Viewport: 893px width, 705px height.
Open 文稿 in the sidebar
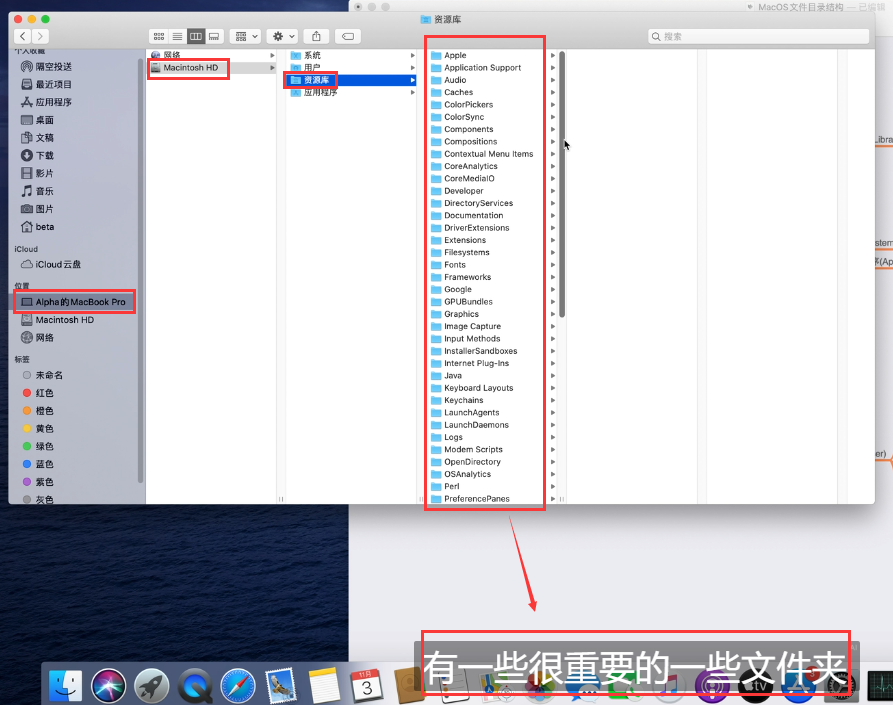click(x=38, y=138)
